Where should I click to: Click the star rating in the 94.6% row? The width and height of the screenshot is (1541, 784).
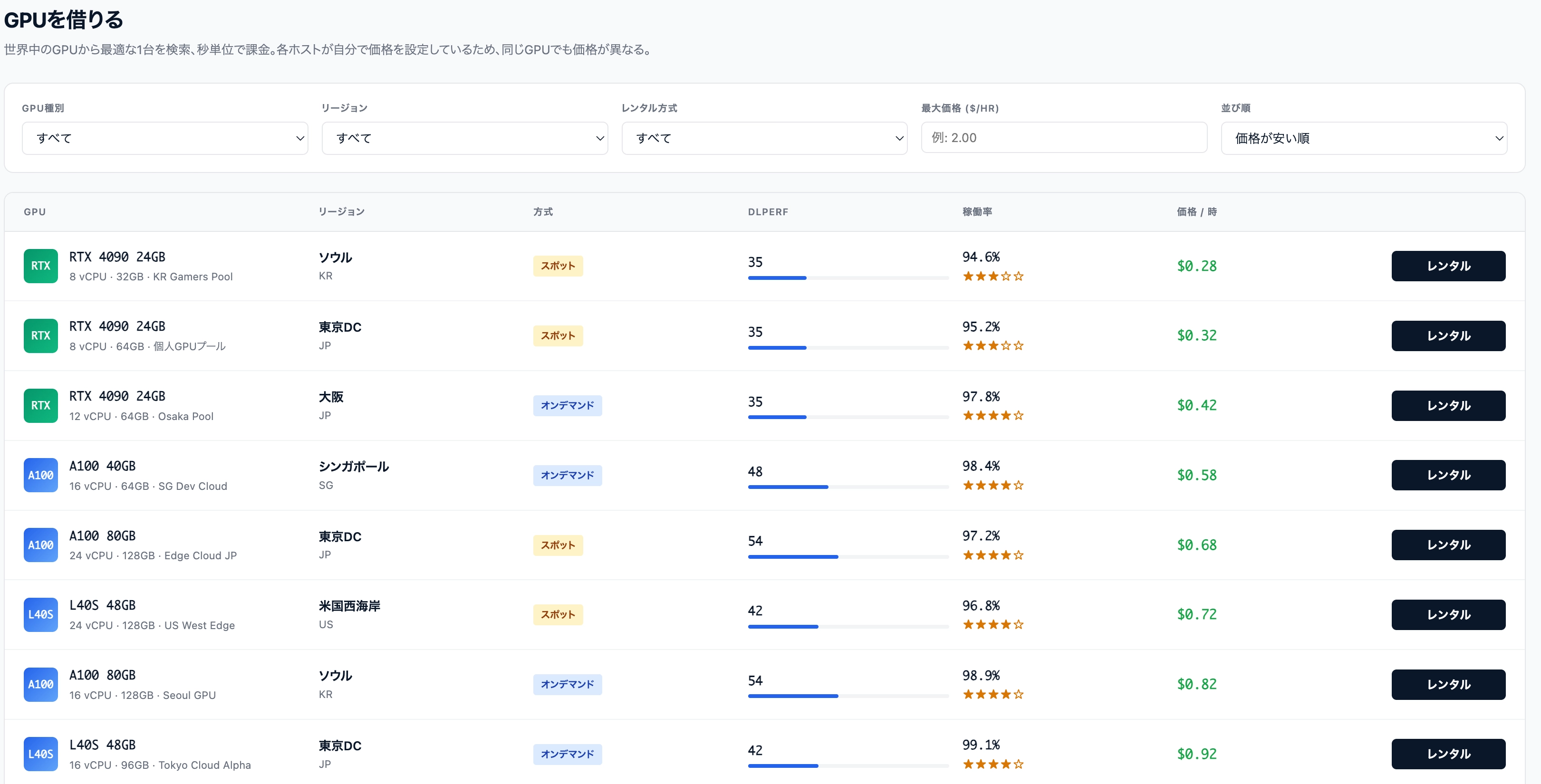tap(993, 276)
